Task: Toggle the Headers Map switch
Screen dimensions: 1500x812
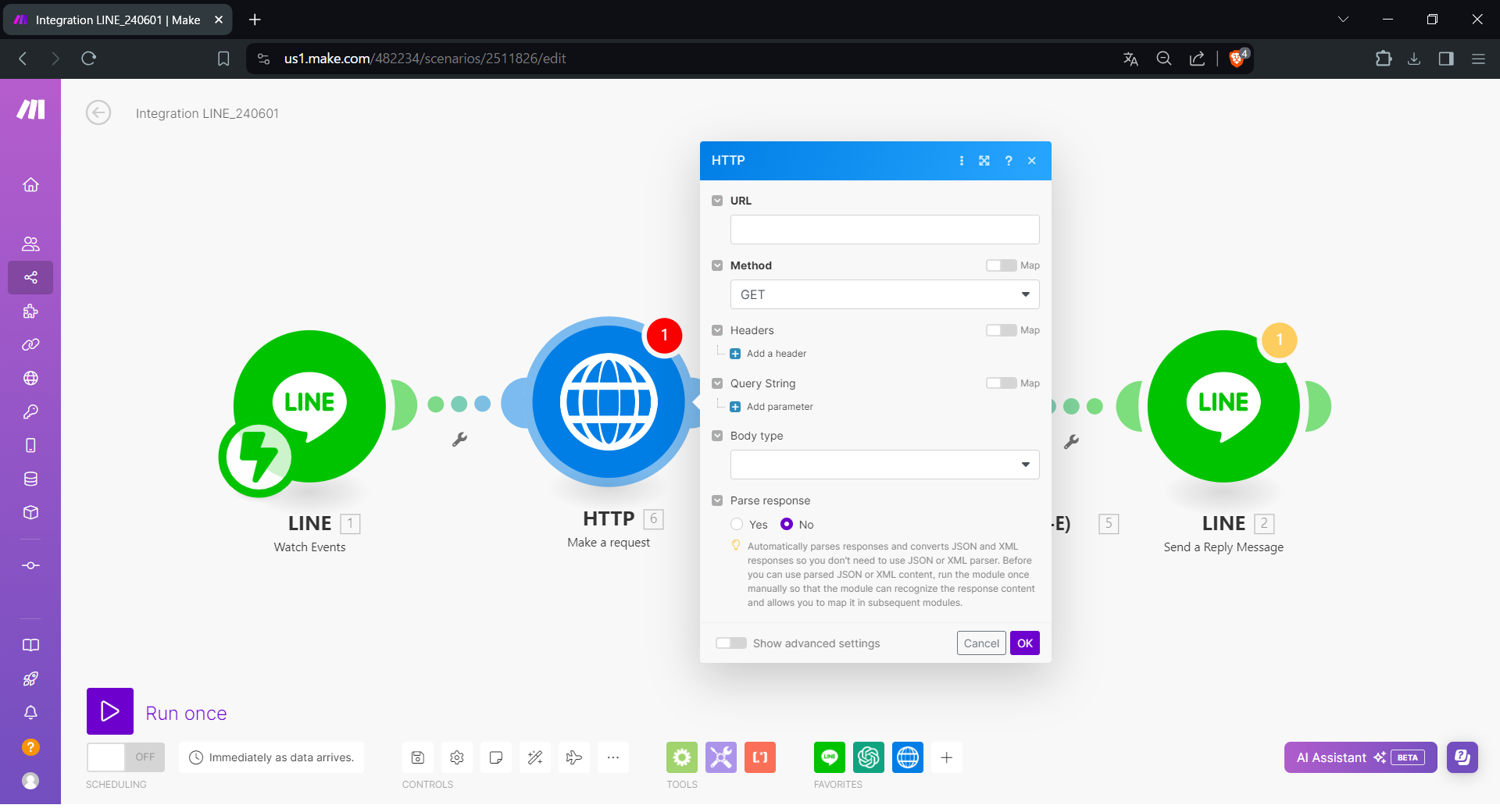Action: click(1001, 330)
